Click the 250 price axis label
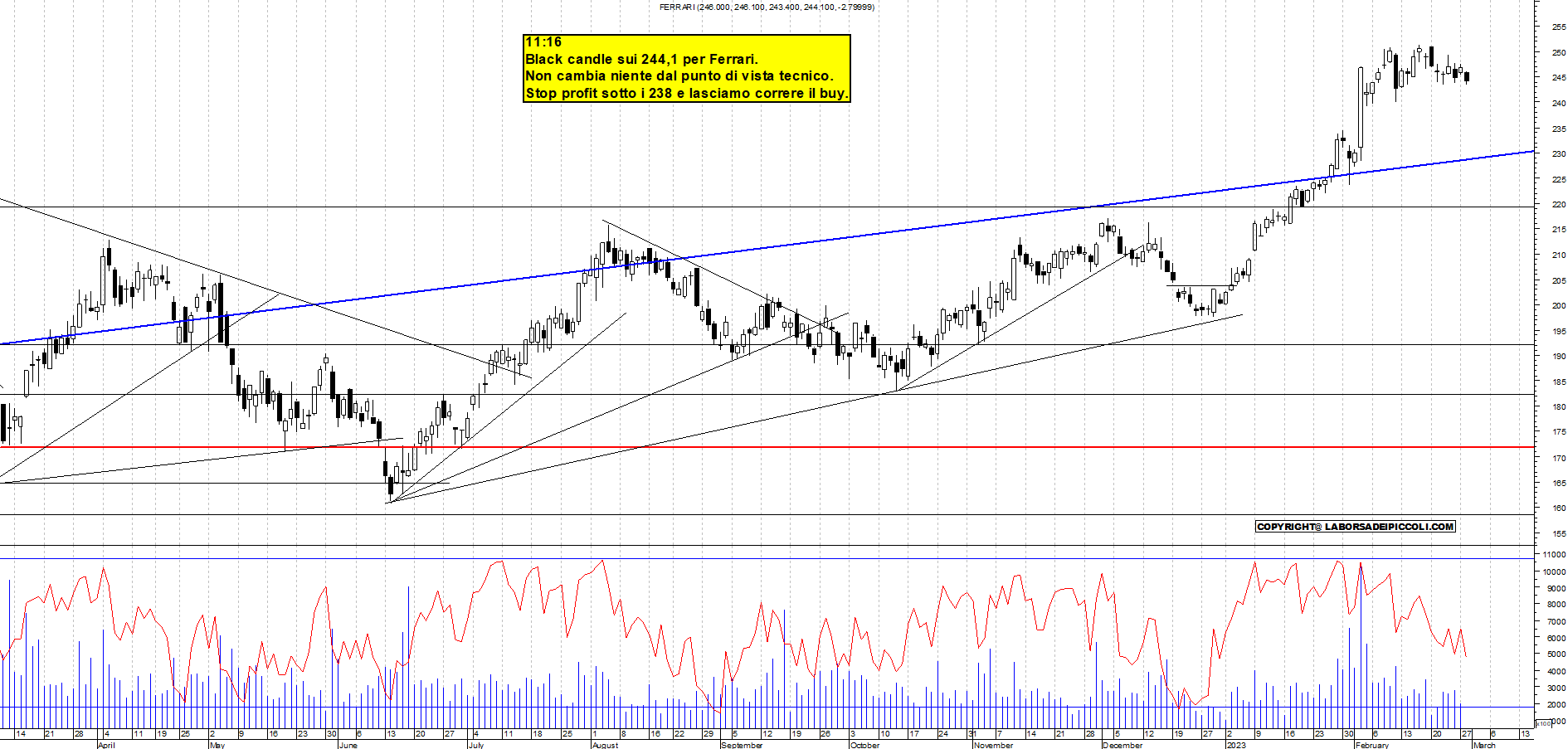The image size is (1568, 749). (x=1559, y=52)
